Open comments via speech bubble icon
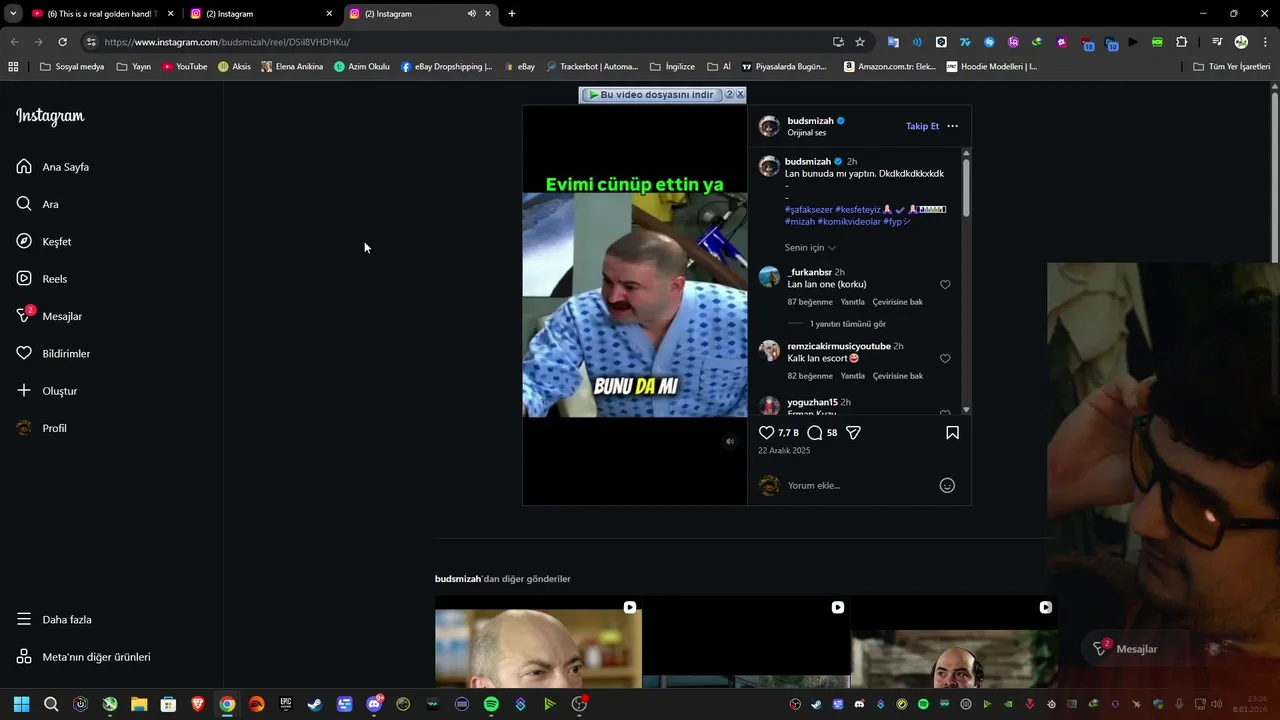This screenshot has height=720, width=1280. click(x=814, y=432)
